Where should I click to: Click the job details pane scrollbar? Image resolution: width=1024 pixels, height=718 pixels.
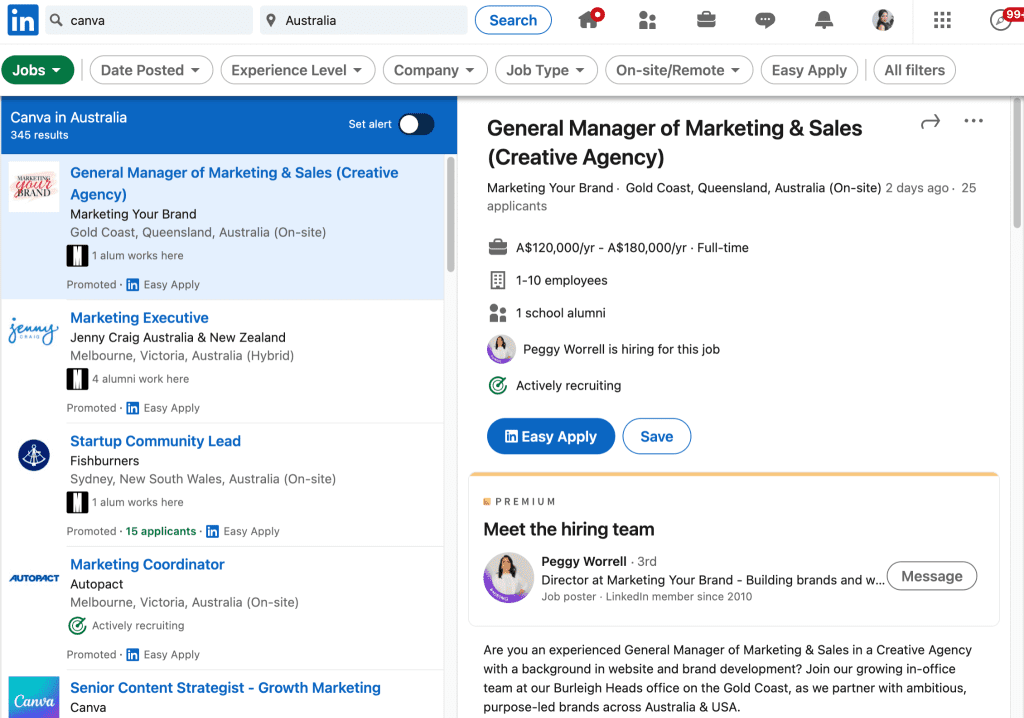pos(1017,163)
